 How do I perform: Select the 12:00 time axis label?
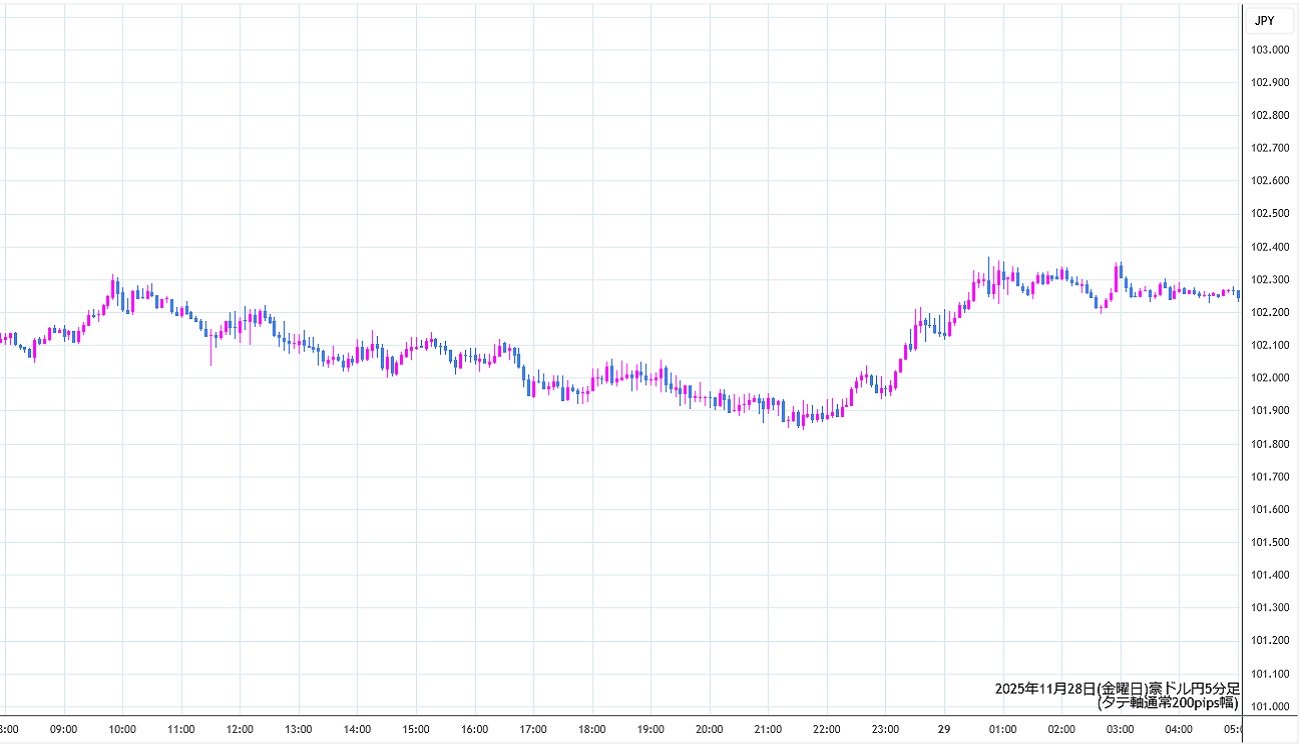pos(240,729)
